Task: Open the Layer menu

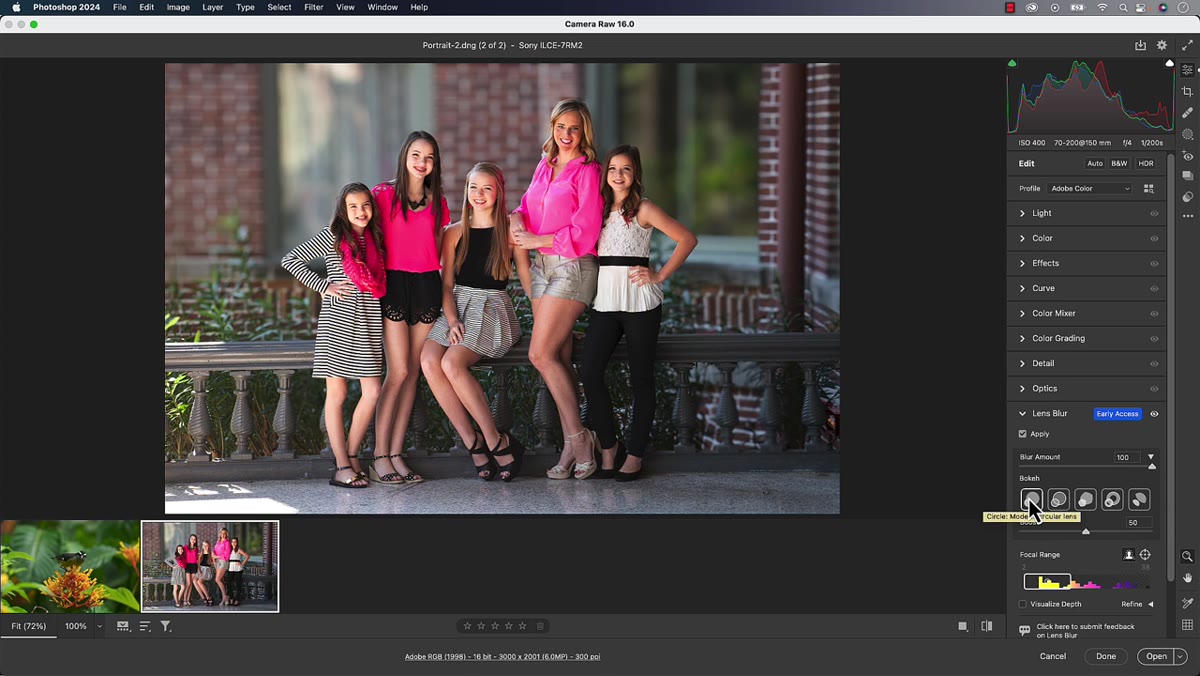Action: tap(213, 7)
